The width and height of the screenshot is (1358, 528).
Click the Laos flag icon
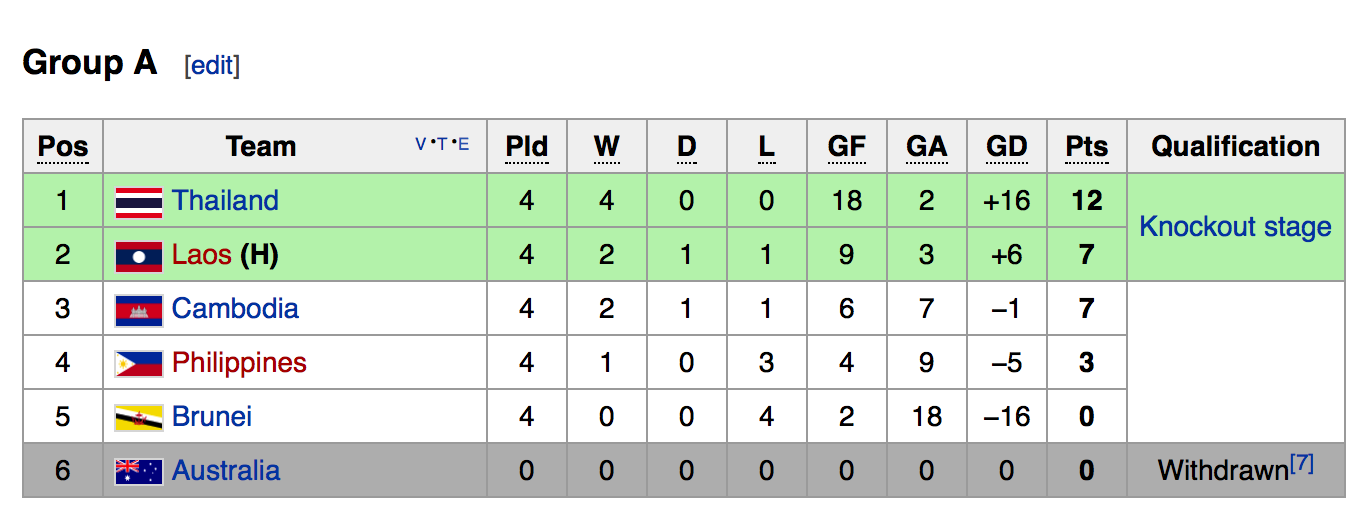point(139,256)
